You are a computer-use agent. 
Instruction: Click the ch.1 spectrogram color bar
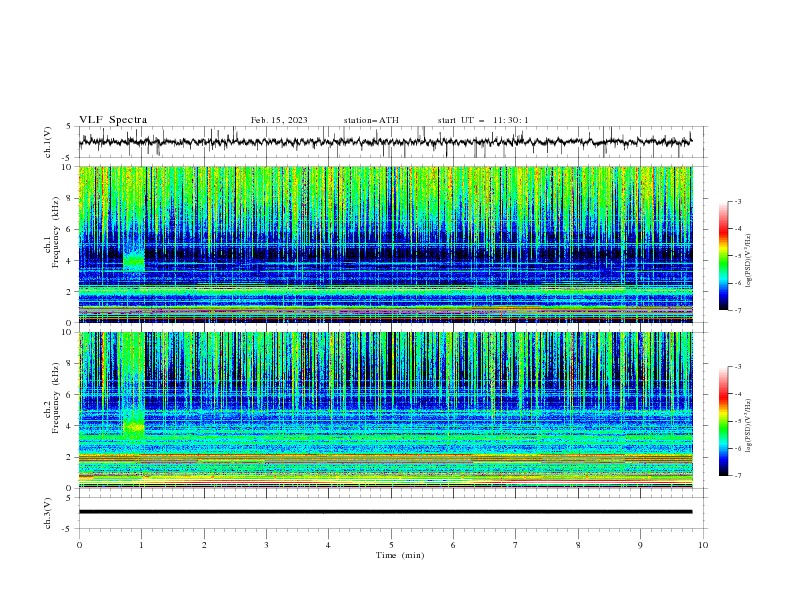723,256
